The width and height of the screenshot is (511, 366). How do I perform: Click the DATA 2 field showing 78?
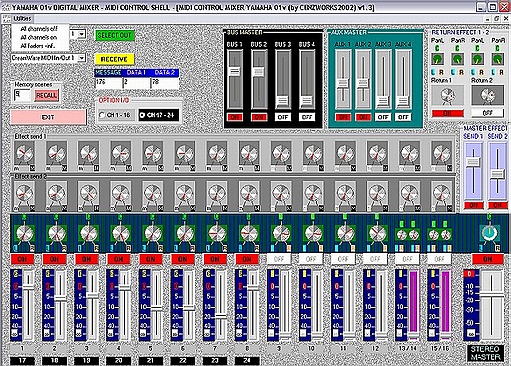(165, 83)
